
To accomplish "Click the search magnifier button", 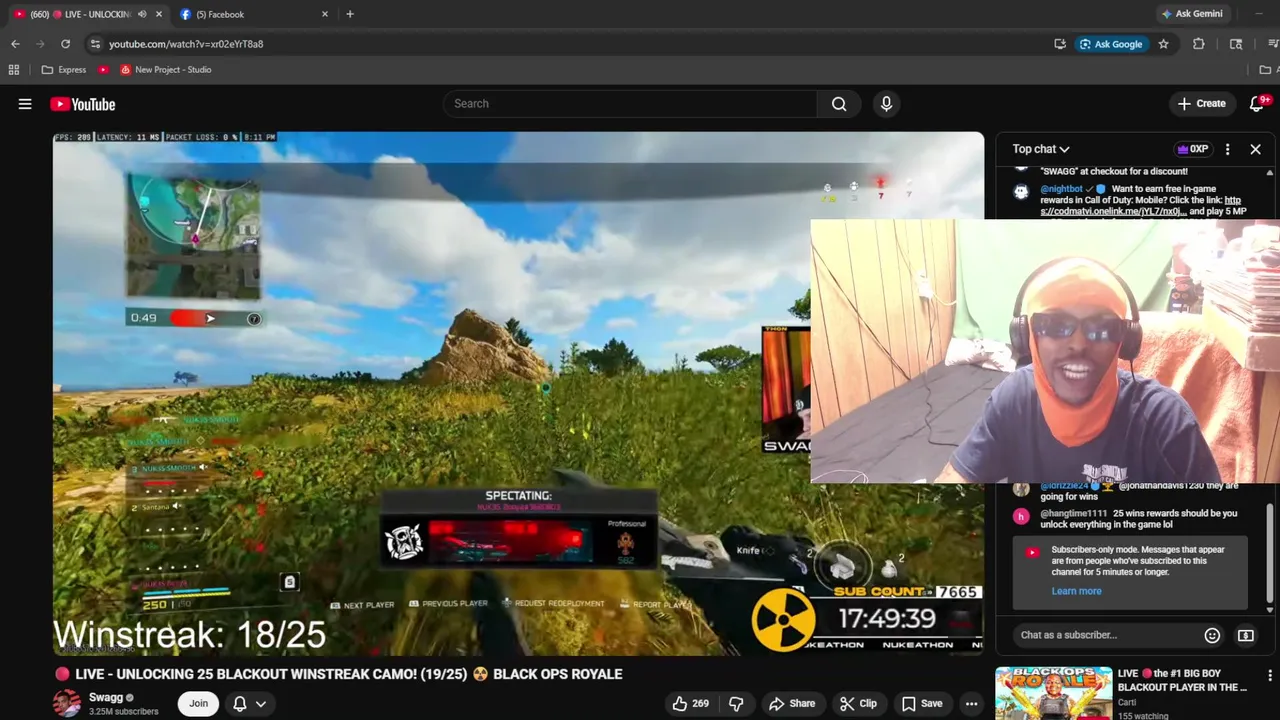I will (x=839, y=104).
